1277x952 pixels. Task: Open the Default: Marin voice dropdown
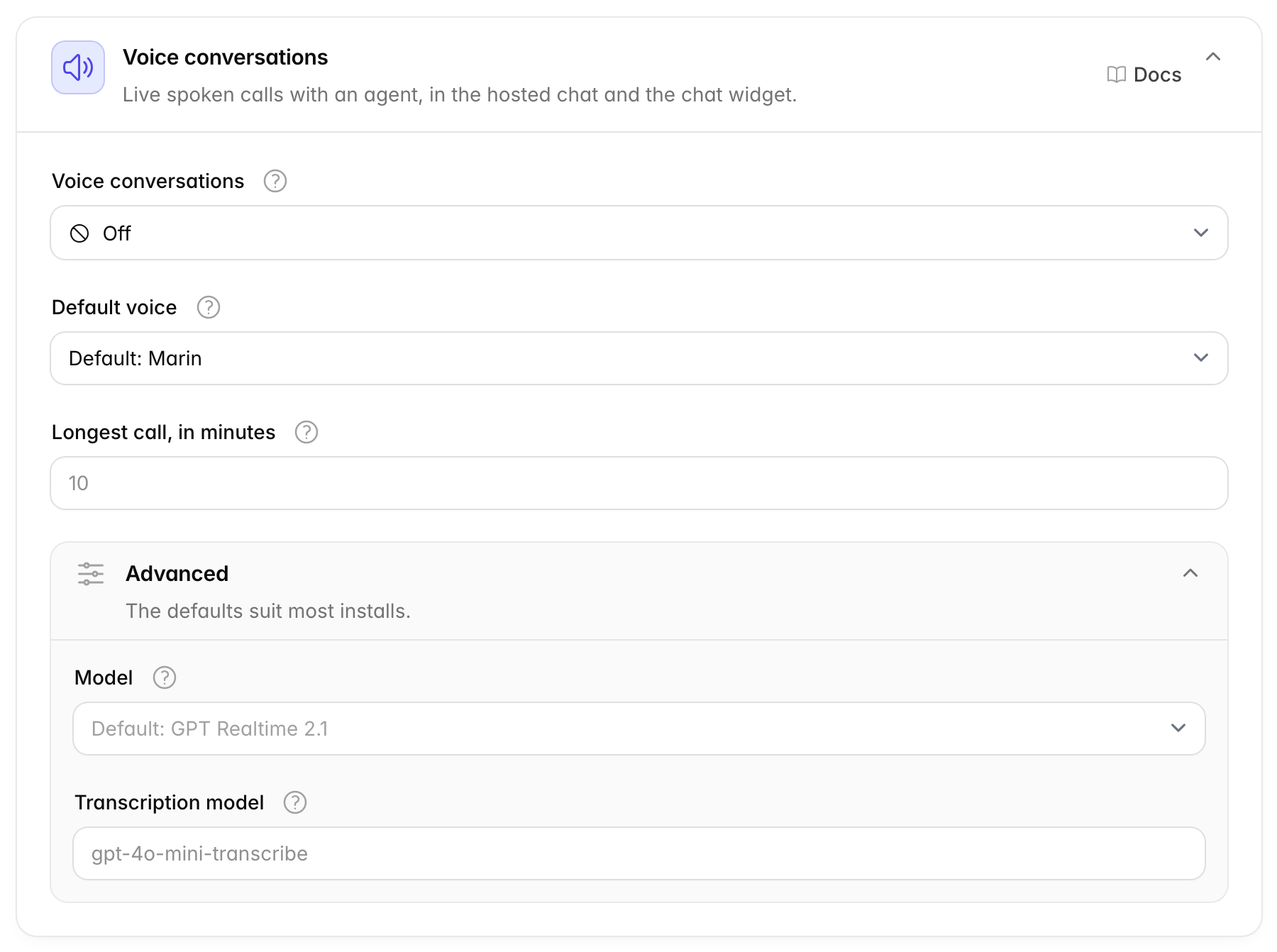point(638,358)
